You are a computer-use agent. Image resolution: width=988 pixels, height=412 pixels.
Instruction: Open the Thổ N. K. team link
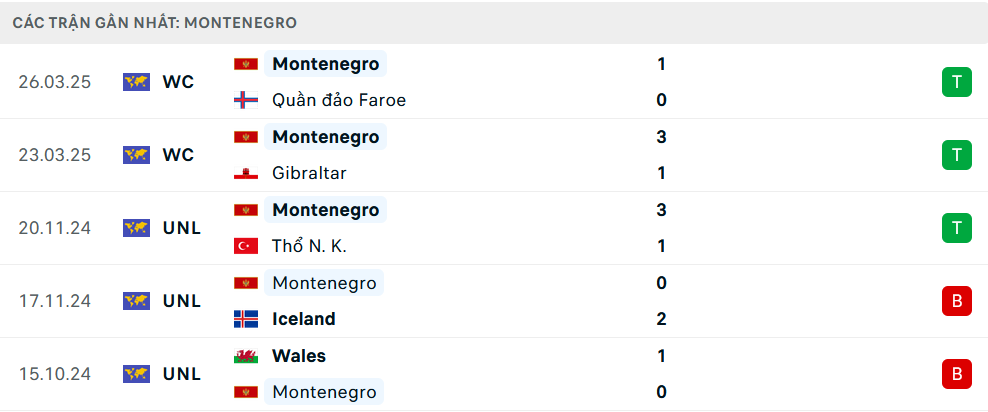pyautogui.click(x=309, y=246)
